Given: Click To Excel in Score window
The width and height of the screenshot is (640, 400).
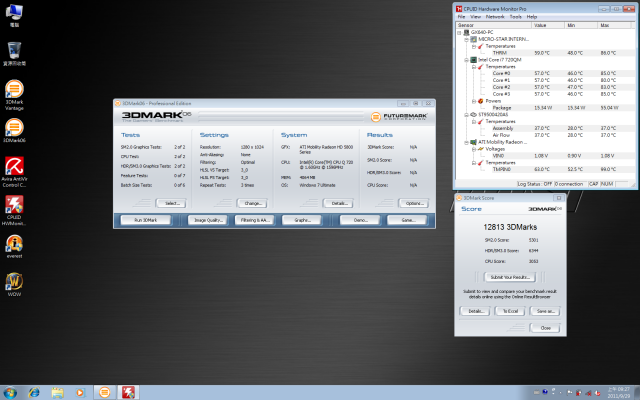Looking at the screenshot, I should pyautogui.click(x=510, y=311).
